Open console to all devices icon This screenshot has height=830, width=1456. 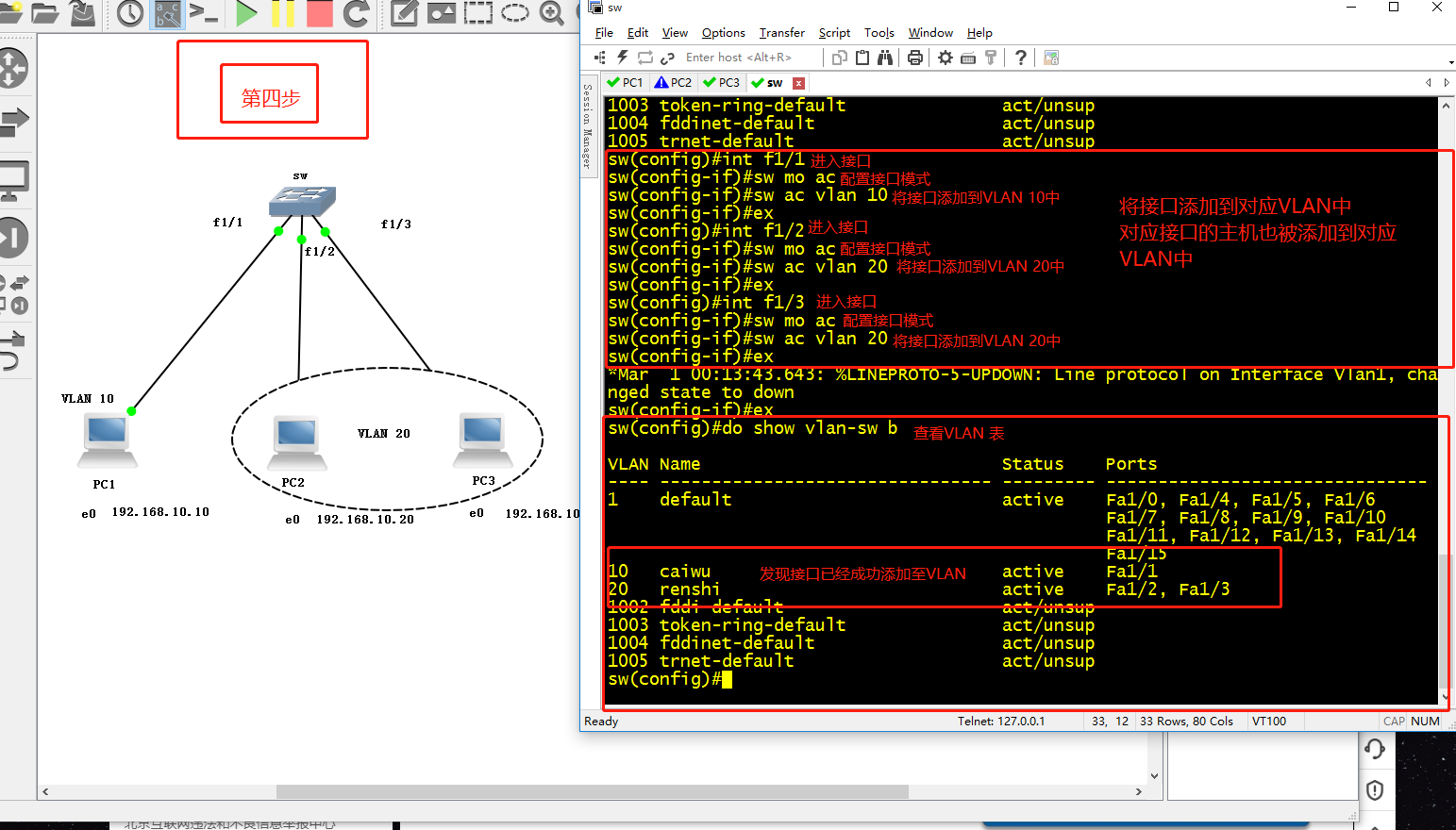[x=204, y=13]
